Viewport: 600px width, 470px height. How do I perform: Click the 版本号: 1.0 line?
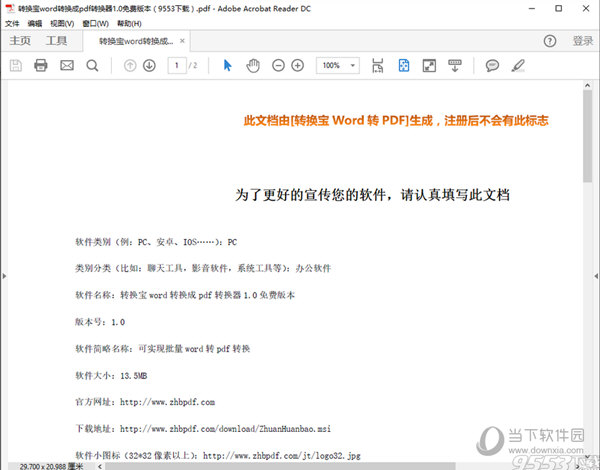tap(100, 322)
